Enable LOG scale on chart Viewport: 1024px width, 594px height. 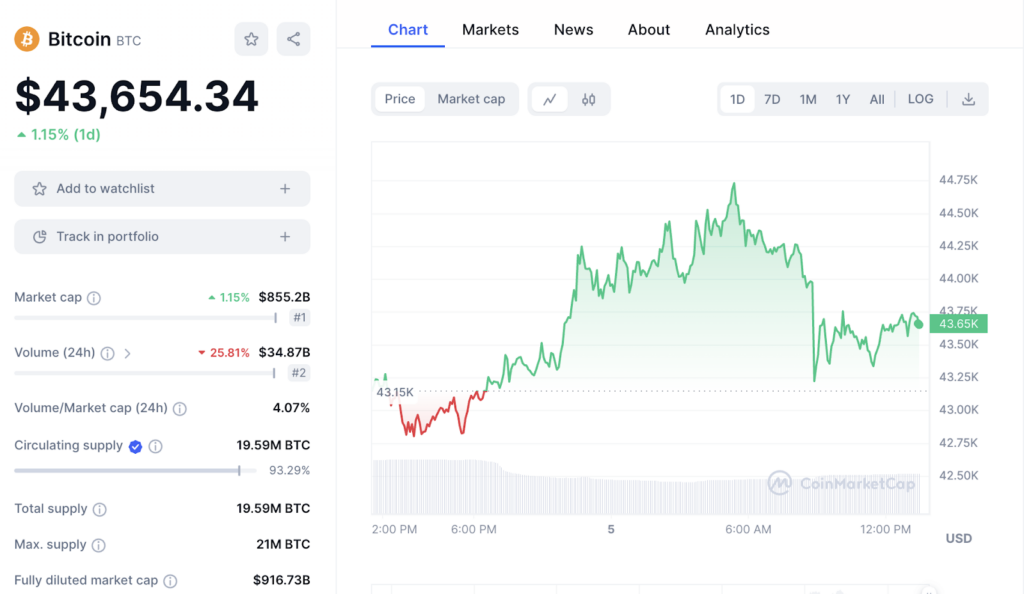click(920, 99)
